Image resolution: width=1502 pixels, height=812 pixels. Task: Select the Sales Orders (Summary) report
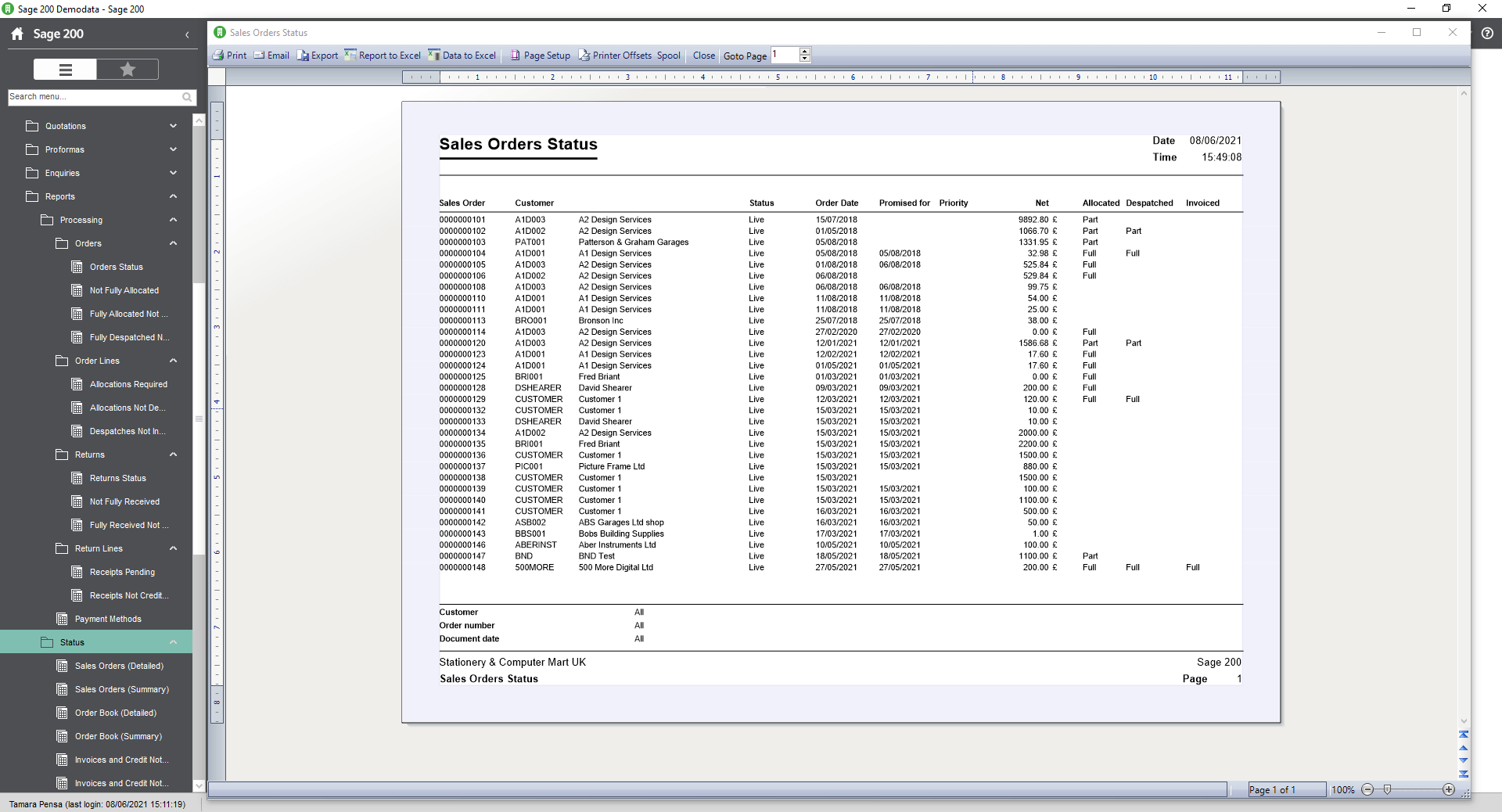point(122,689)
